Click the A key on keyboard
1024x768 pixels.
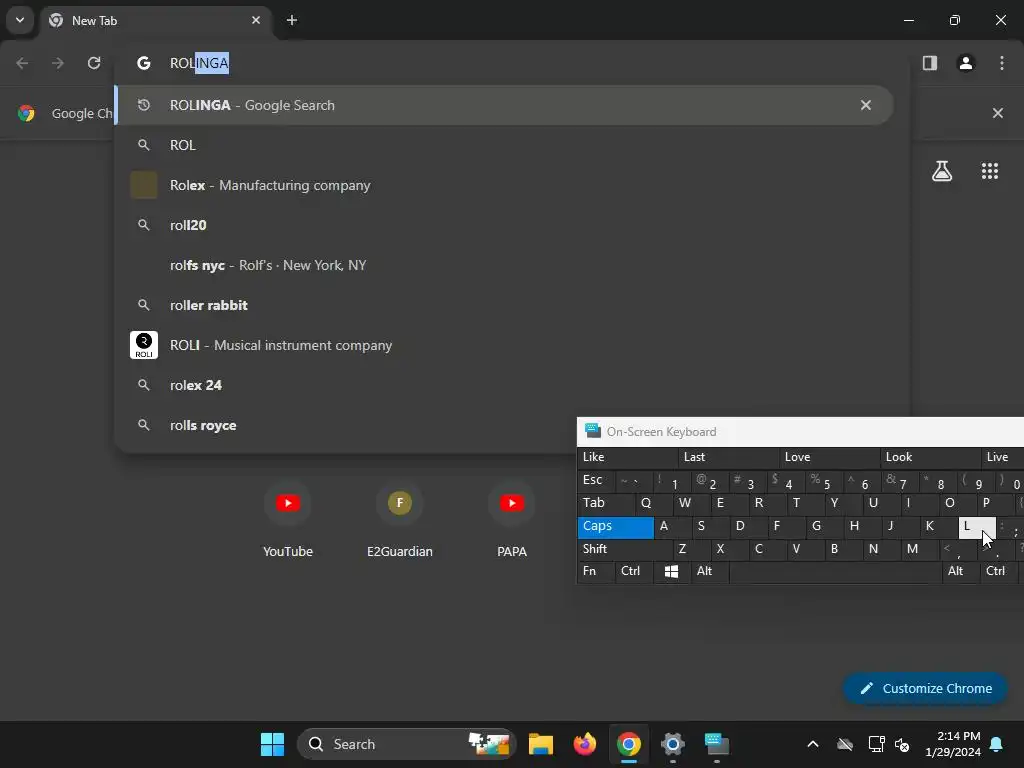pos(673,527)
